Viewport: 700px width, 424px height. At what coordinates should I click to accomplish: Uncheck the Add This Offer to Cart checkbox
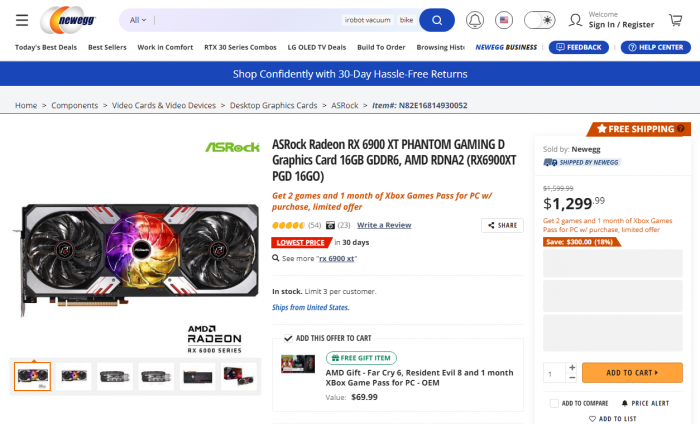coord(288,338)
